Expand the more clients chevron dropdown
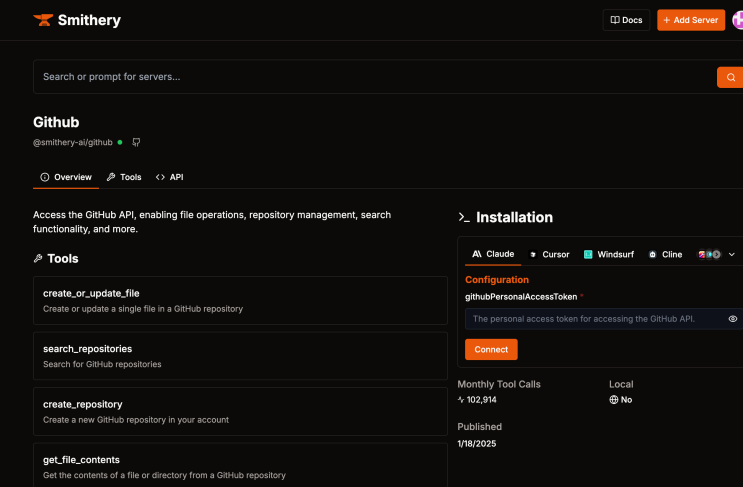 (732, 254)
